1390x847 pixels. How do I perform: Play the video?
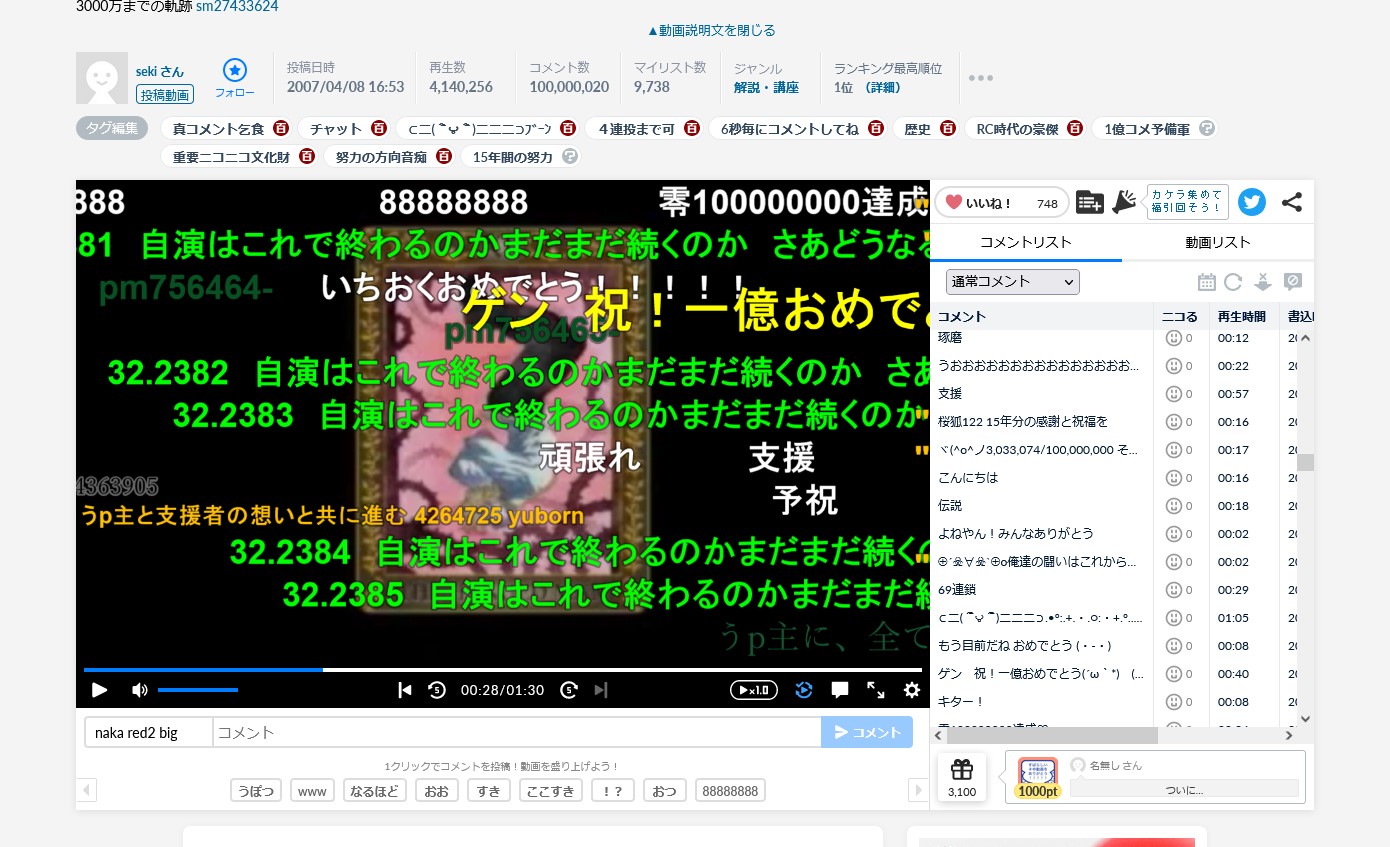100,690
